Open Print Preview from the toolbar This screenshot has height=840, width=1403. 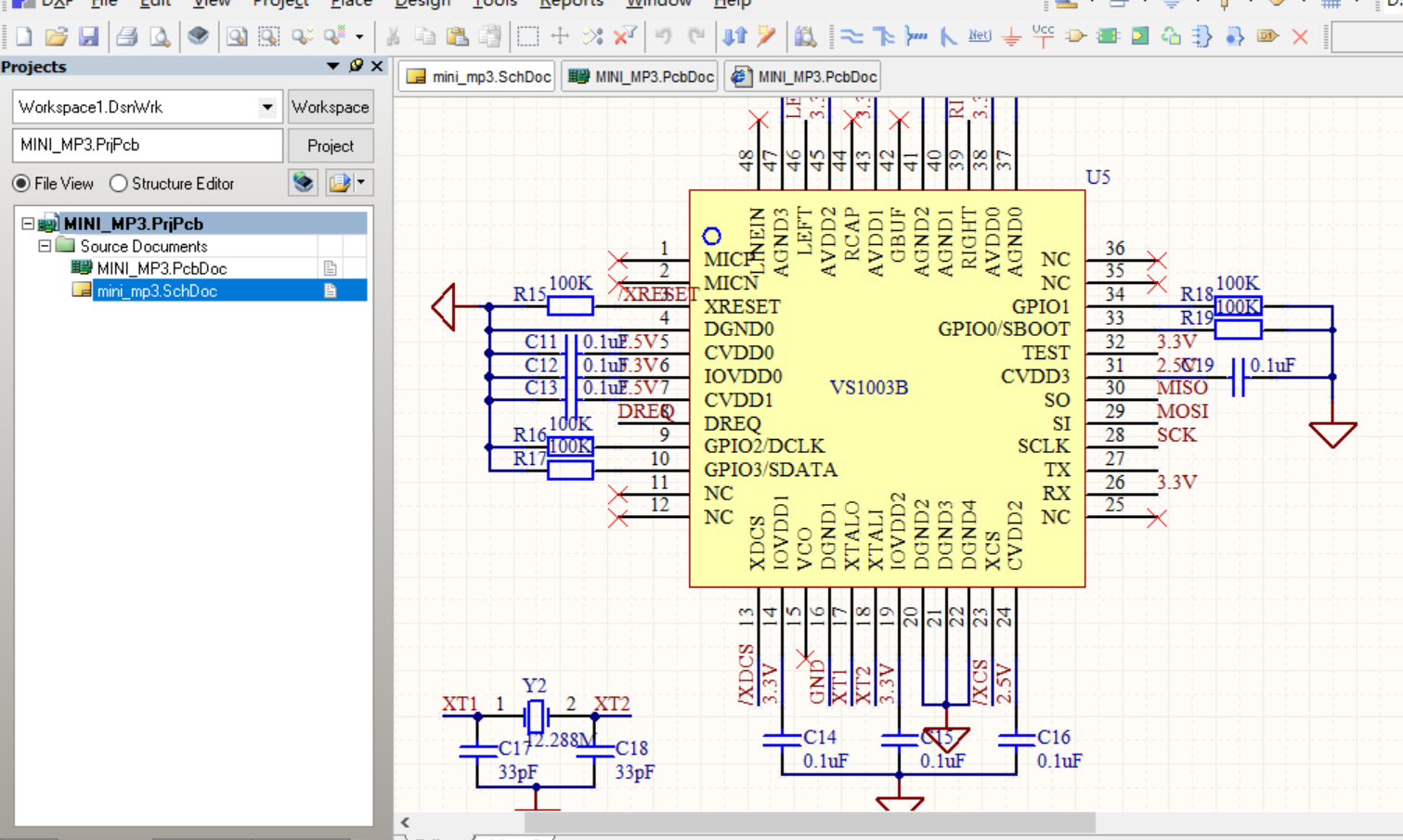pyautogui.click(x=160, y=36)
